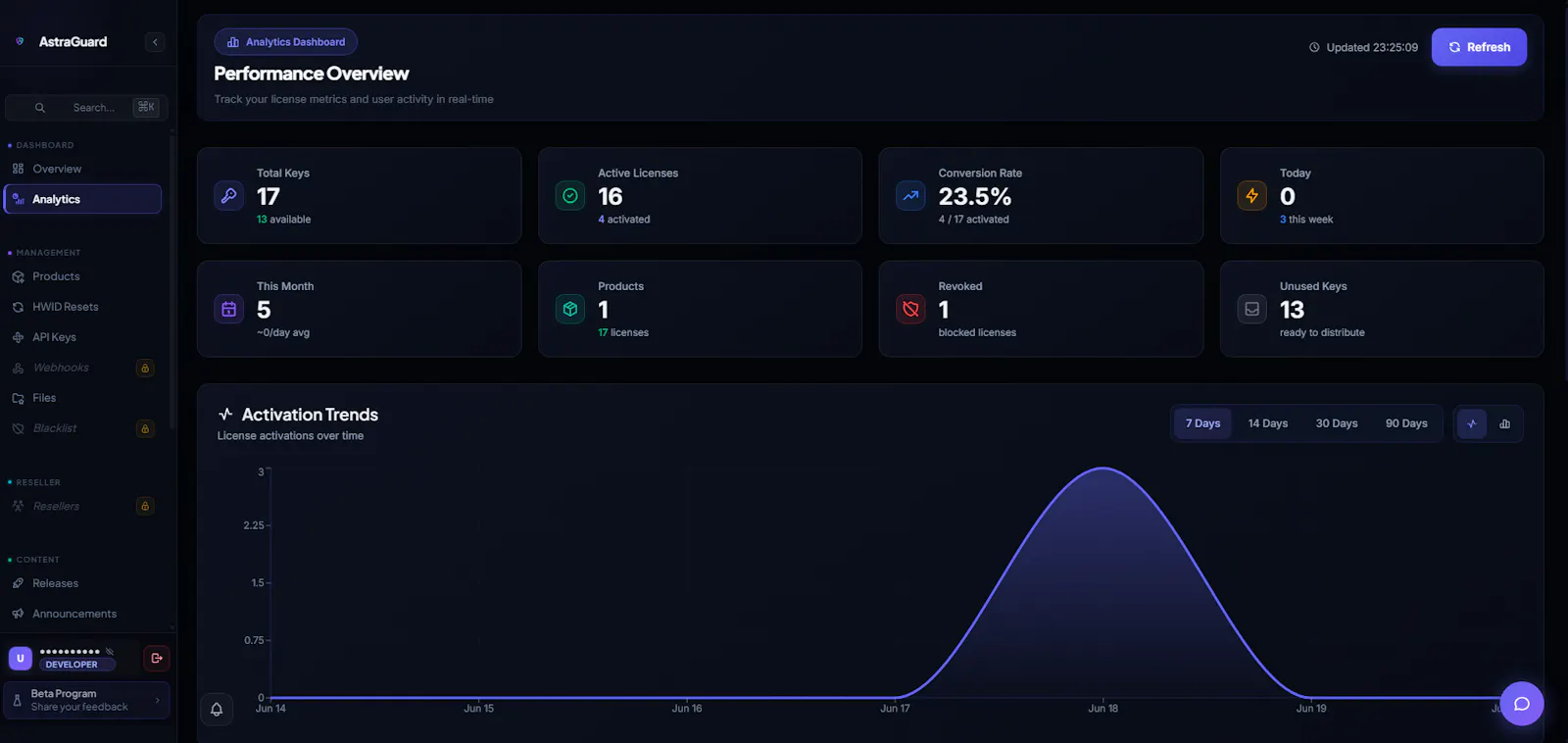The width and height of the screenshot is (1568, 743).
Task: Click the Overview grid icon in sidebar
Action: click(18, 169)
